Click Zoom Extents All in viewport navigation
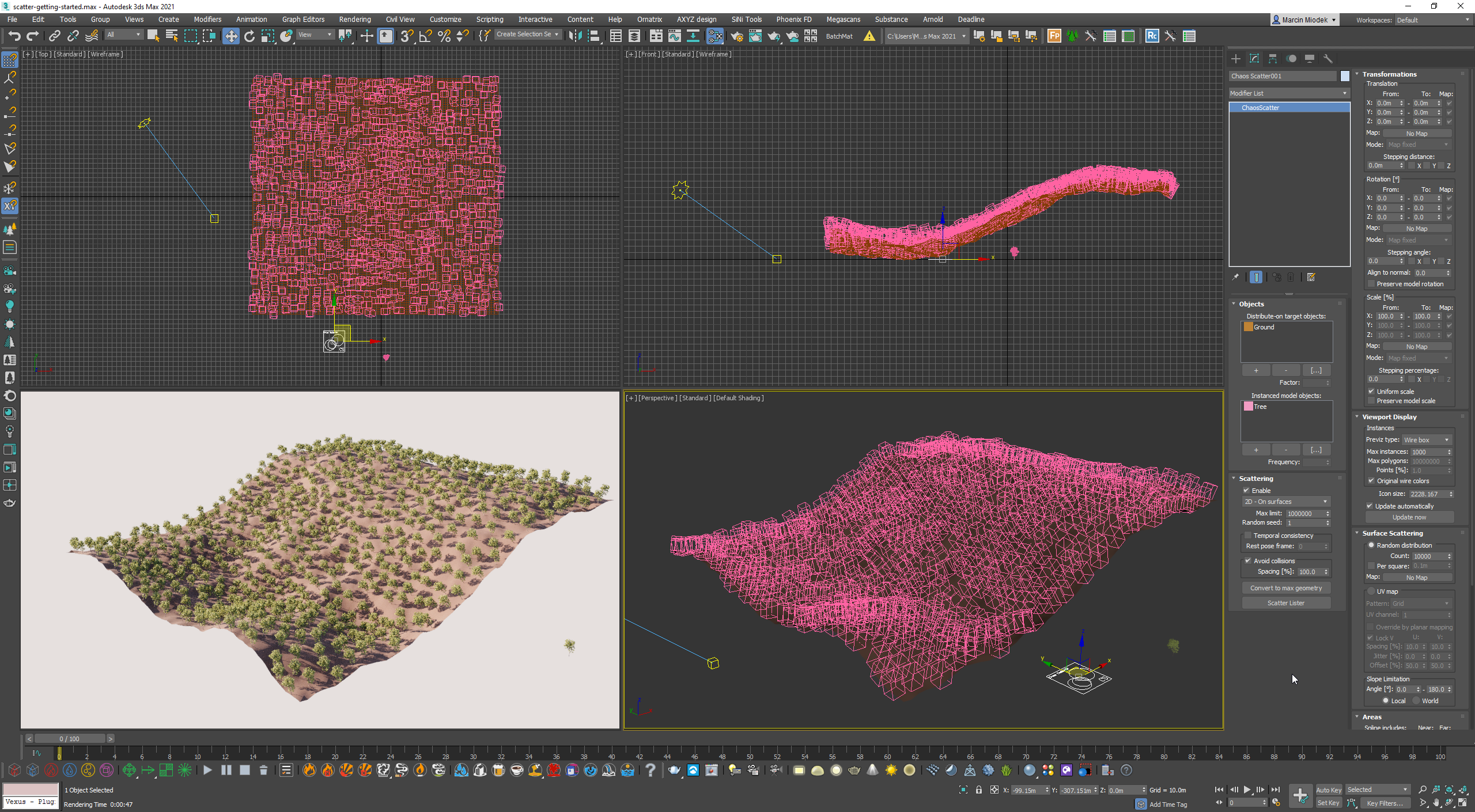 (x=1463, y=790)
